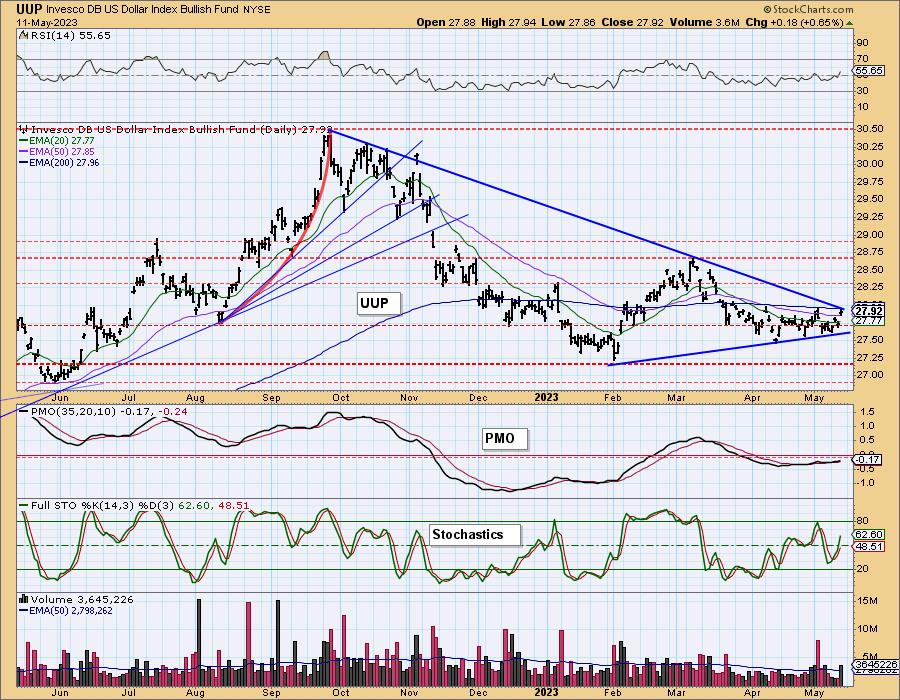900x700 pixels.
Task: Click the Sep label on upper time axis
Action: click(x=271, y=397)
